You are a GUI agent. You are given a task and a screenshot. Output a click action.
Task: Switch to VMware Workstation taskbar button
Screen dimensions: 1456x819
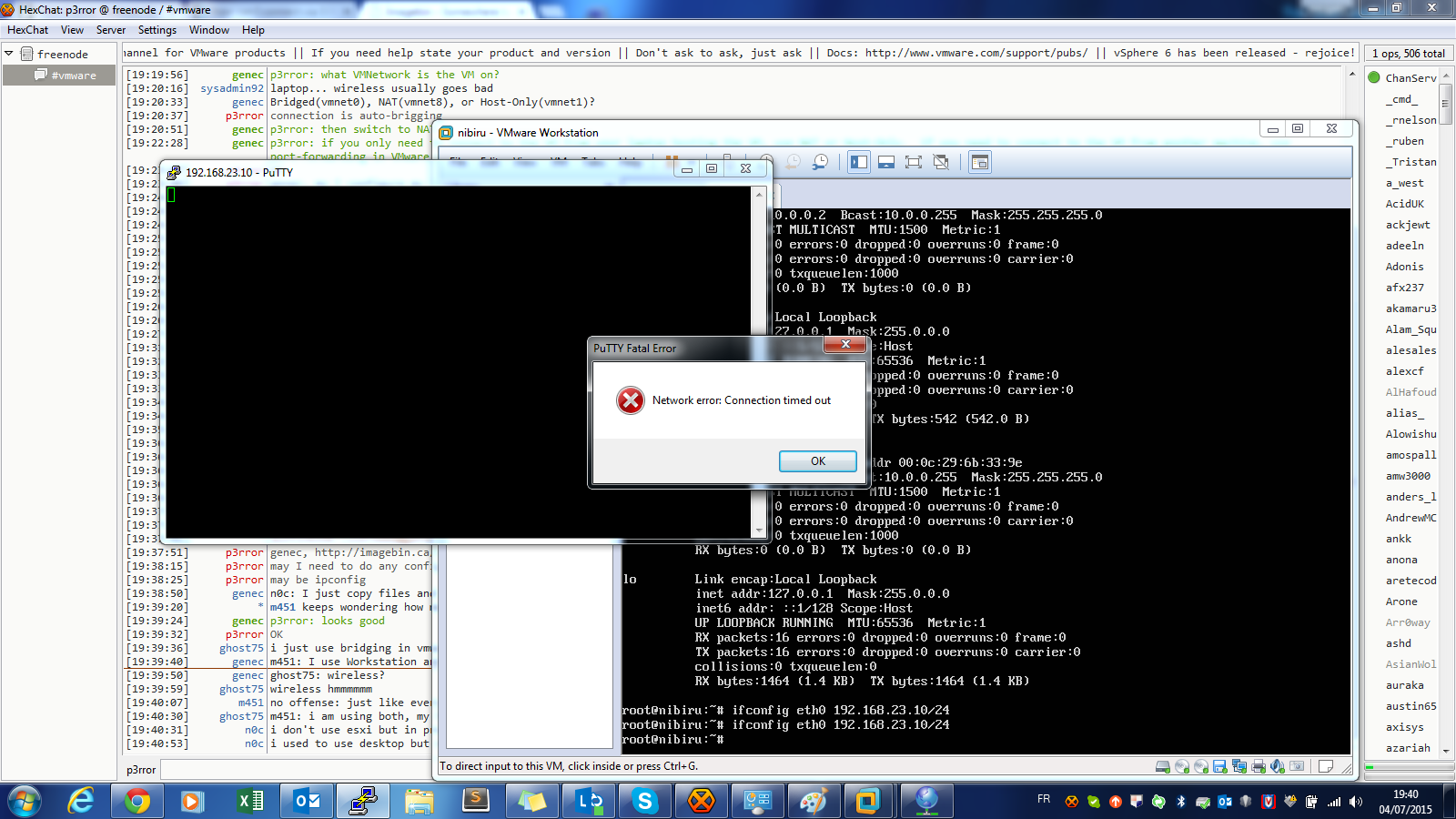(867, 802)
